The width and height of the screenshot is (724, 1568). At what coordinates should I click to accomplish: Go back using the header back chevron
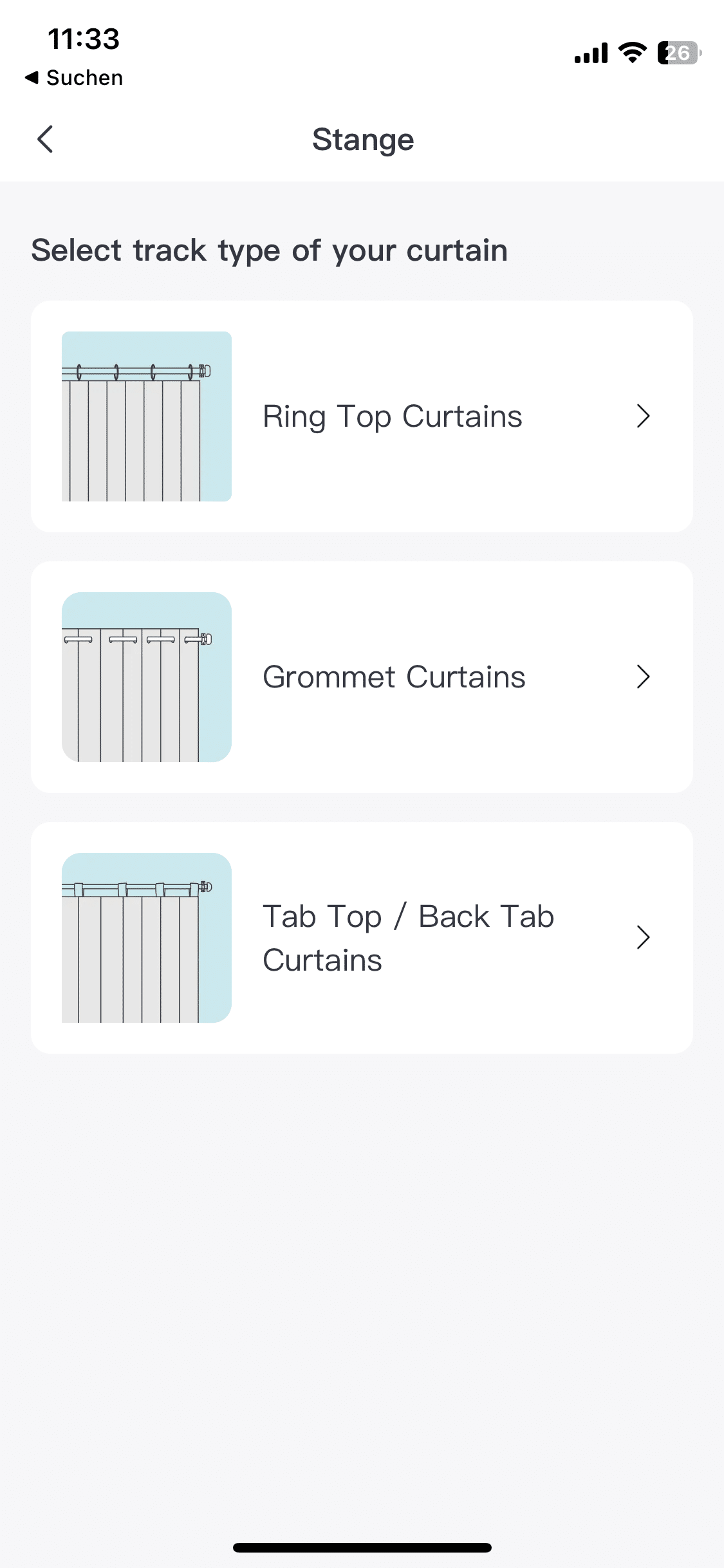[45, 139]
